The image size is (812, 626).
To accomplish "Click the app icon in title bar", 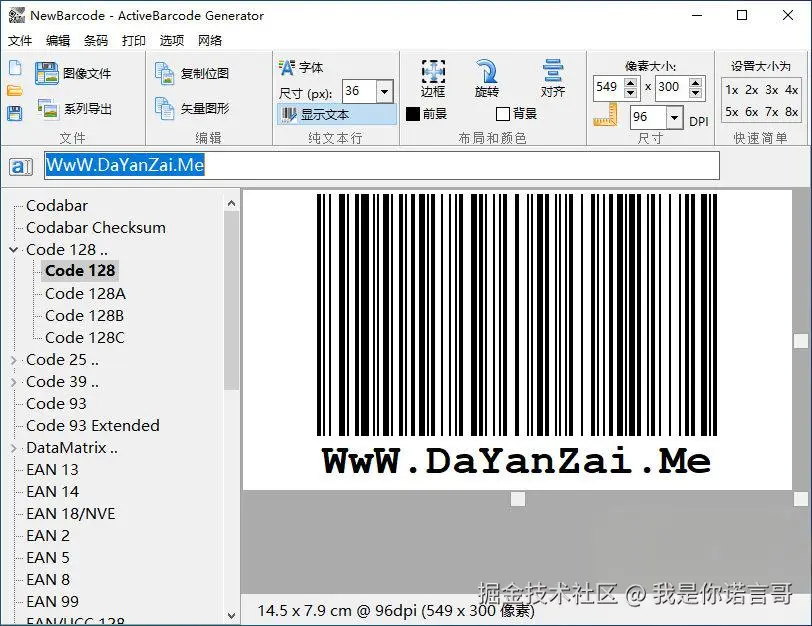I will pyautogui.click(x=17, y=16).
